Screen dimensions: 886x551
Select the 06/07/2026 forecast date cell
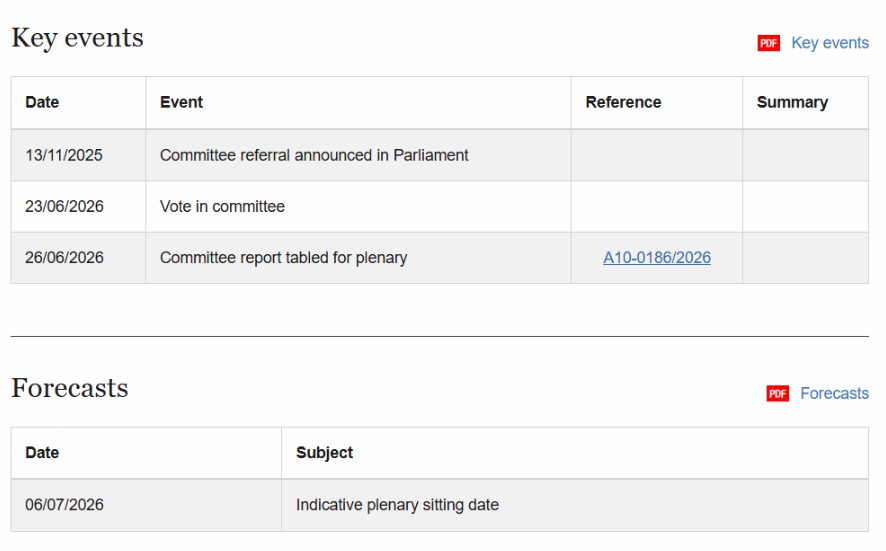coord(146,505)
